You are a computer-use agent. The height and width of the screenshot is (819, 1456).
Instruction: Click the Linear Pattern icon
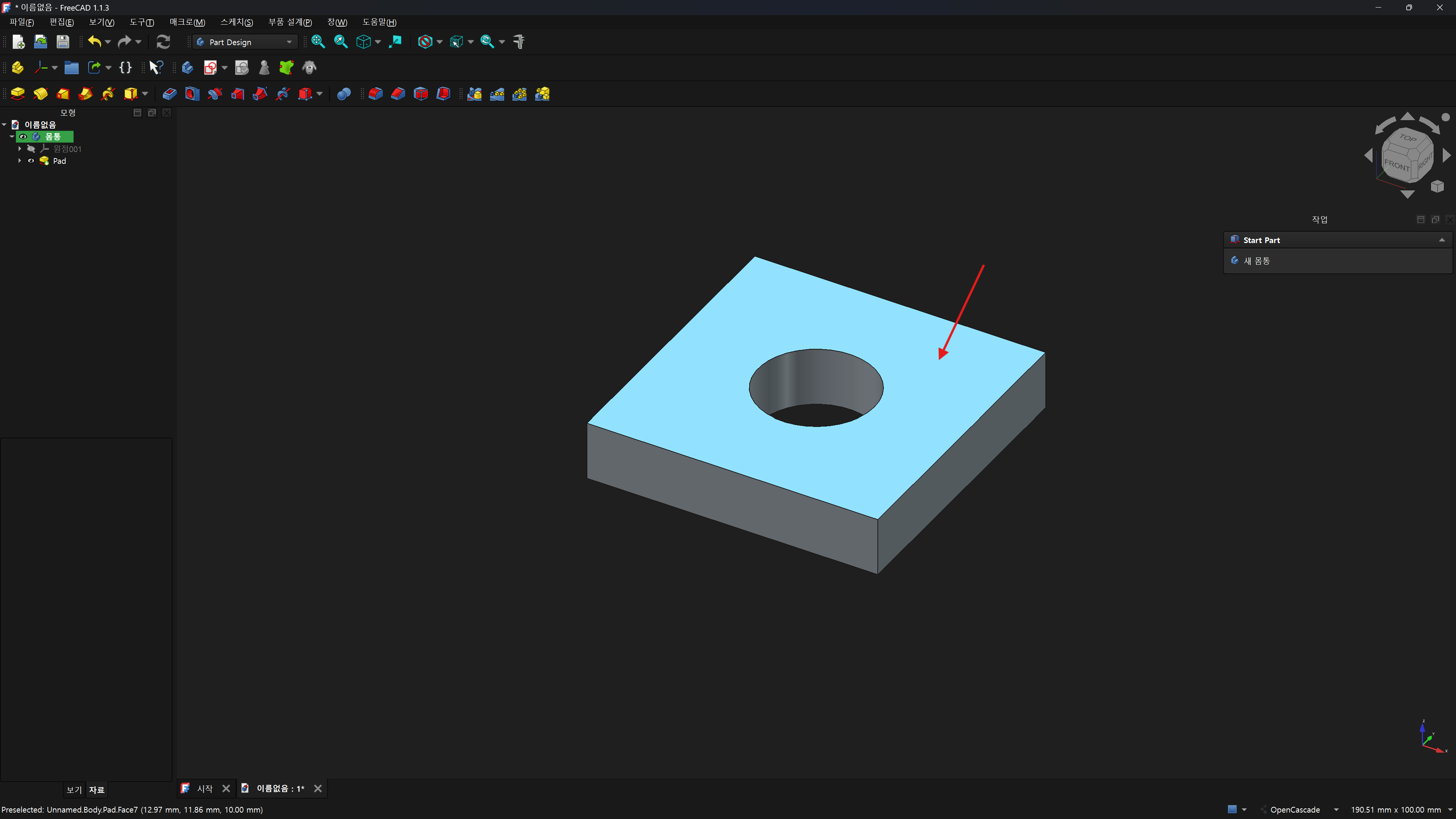coord(497,94)
